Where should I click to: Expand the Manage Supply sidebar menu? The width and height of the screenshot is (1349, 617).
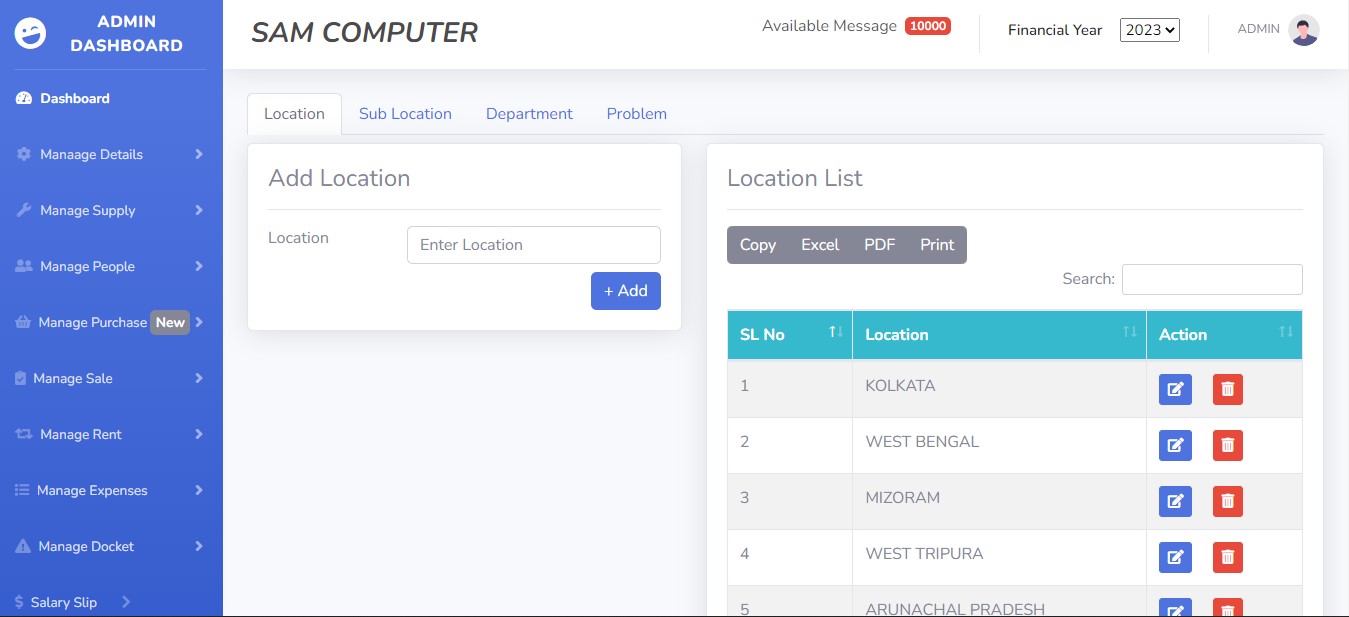(110, 210)
